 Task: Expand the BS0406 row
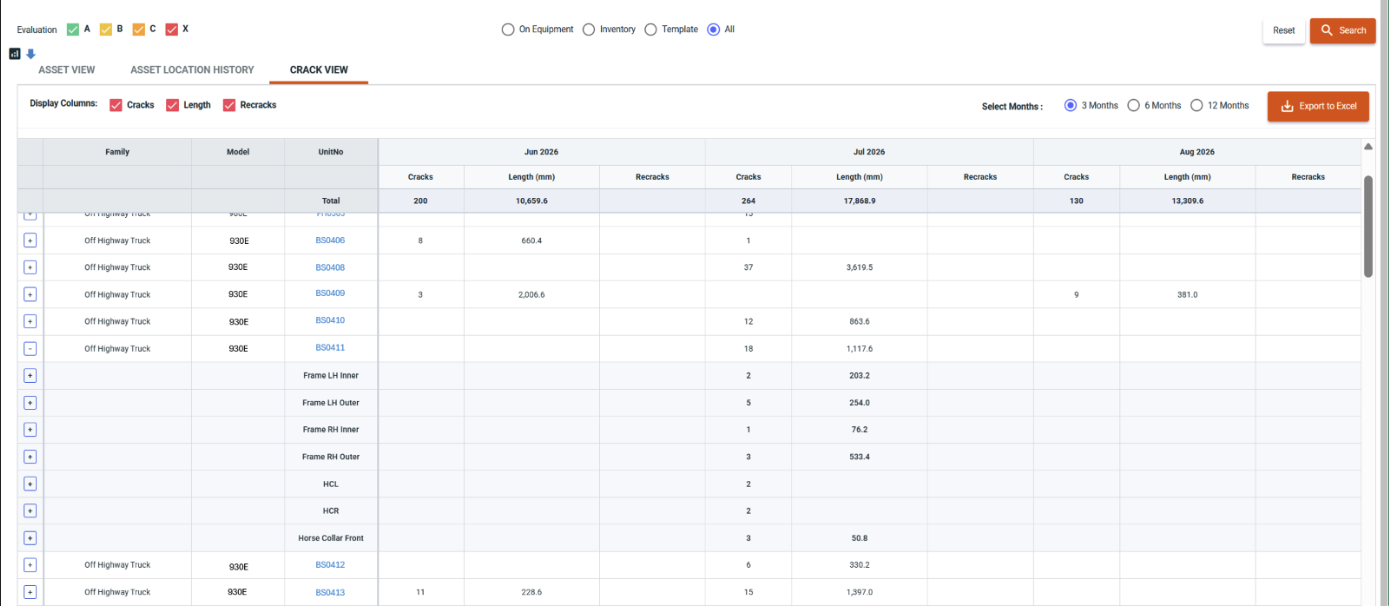point(30,241)
